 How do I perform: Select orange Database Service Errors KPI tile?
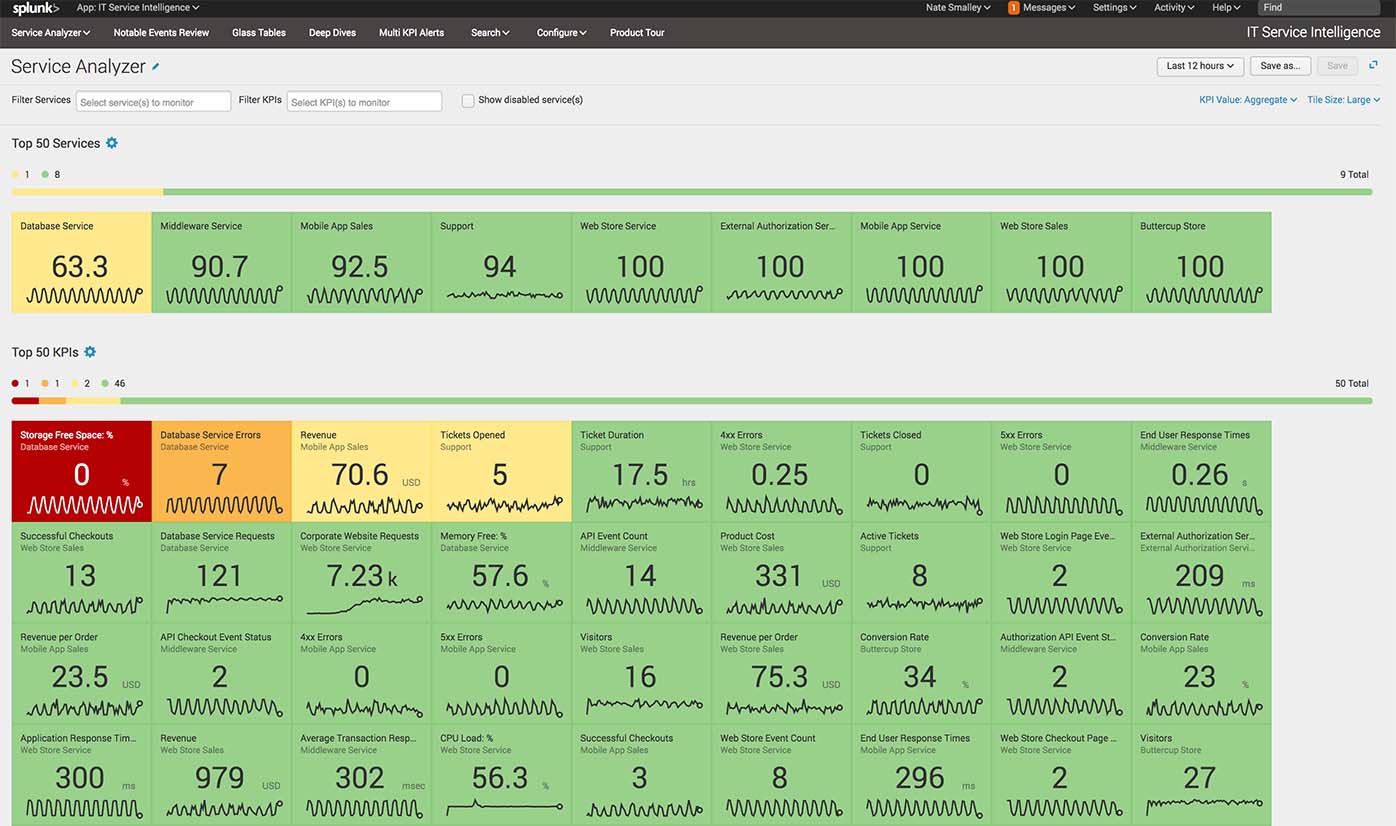221,471
